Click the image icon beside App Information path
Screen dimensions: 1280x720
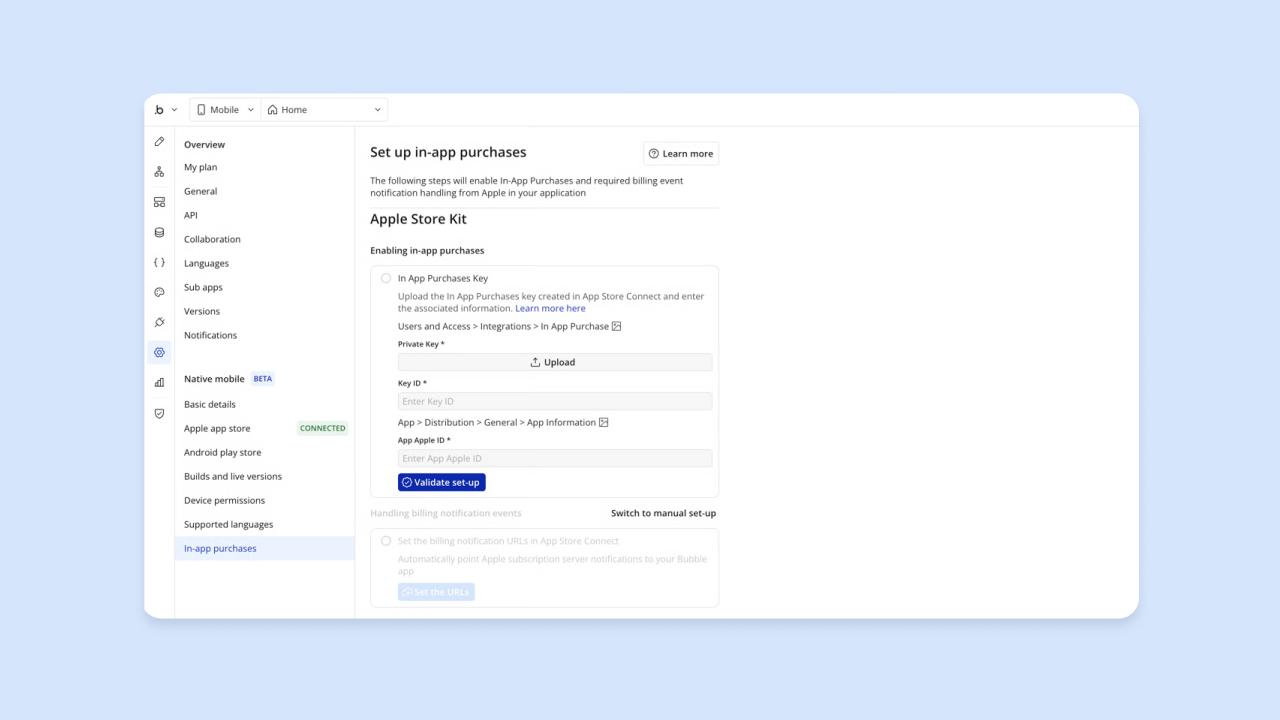pyautogui.click(x=604, y=422)
